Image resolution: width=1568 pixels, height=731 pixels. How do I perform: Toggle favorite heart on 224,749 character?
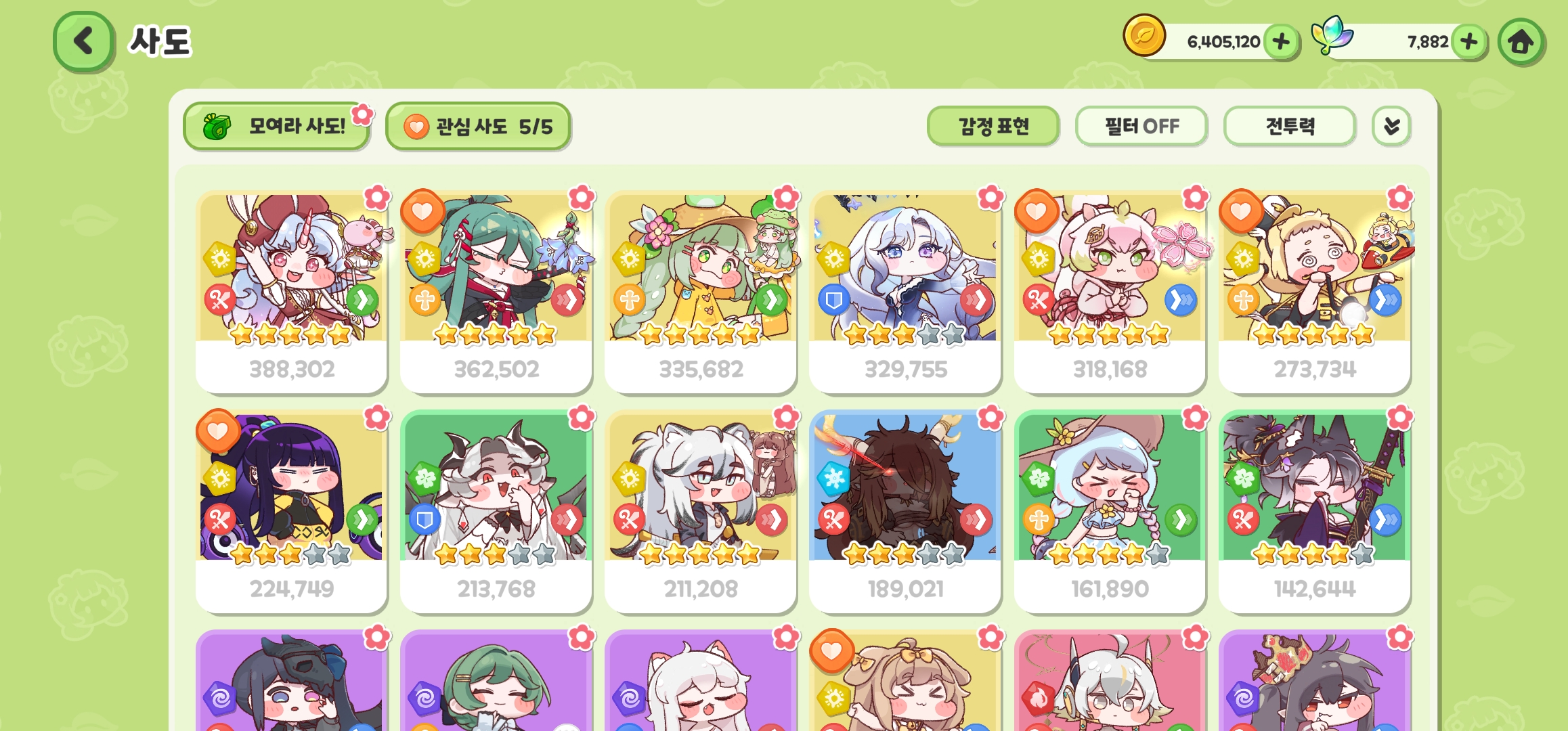(x=218, y=431)
